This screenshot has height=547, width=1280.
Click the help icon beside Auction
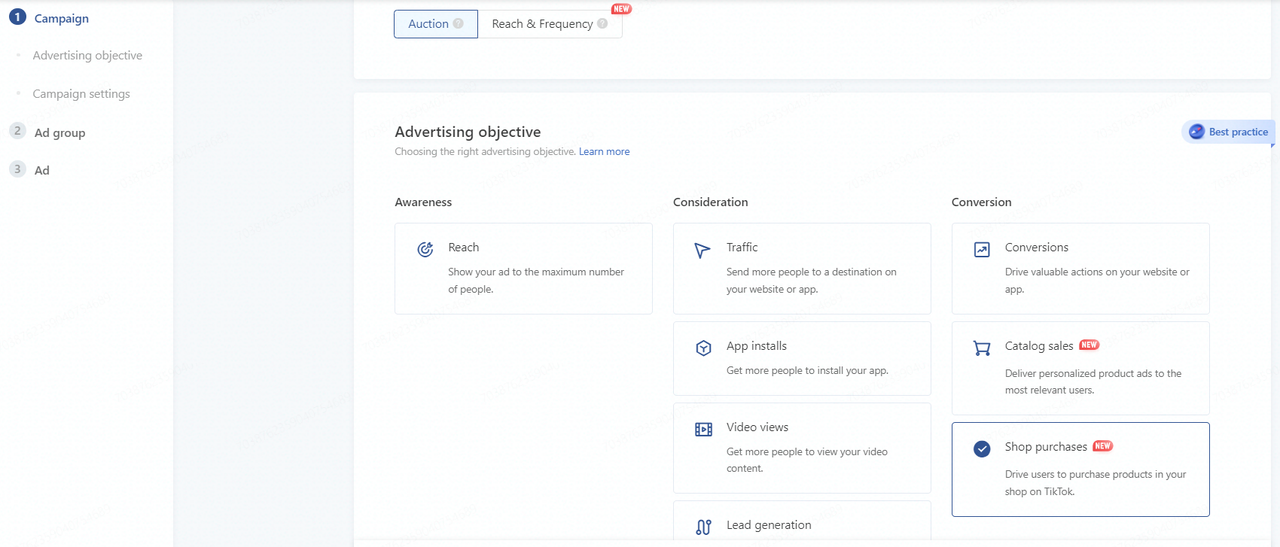coord(458,24)
